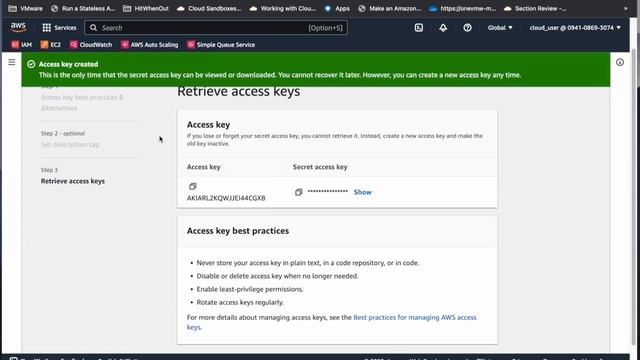Open the CloudWatch favorite shortcut
This screenshot has height=360, width=640.
(91, 44)
